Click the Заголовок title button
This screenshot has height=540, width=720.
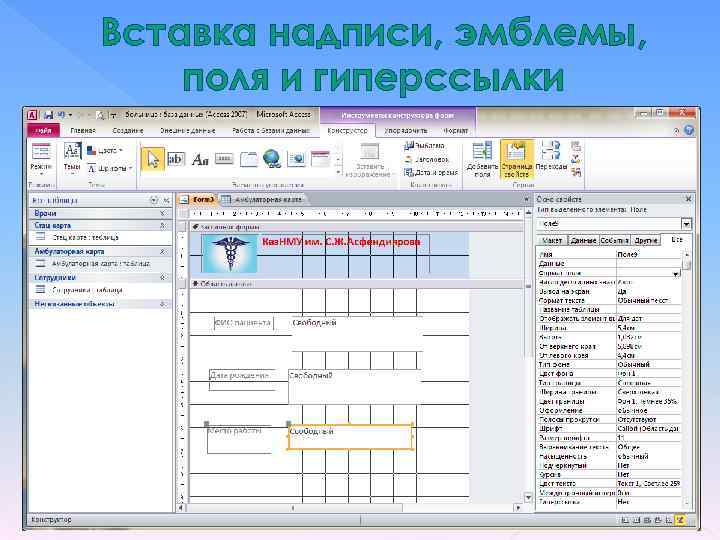(x=427, y=159)
